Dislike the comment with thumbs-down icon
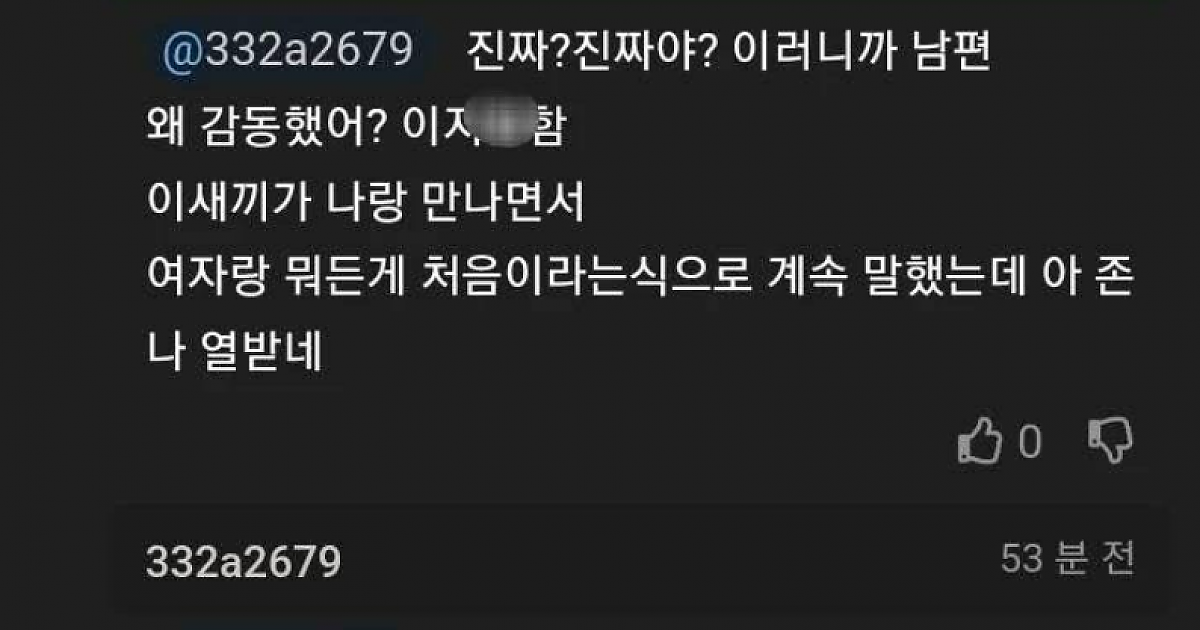This screenshot has width=1200, height=630. pos(1109,440)
